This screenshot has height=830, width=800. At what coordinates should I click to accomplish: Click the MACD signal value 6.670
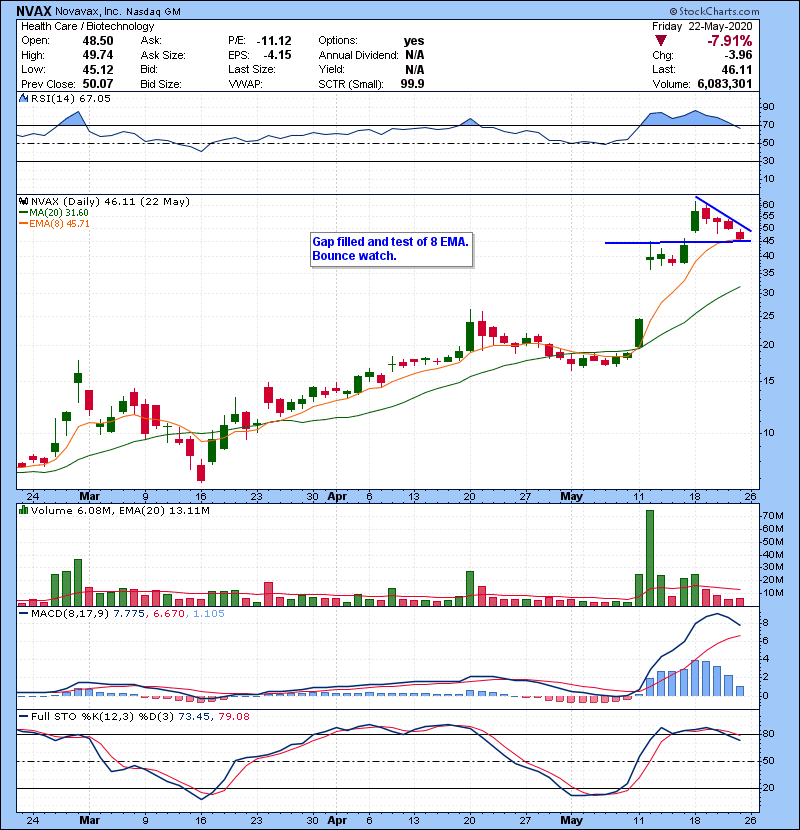(x=169, y=614)
